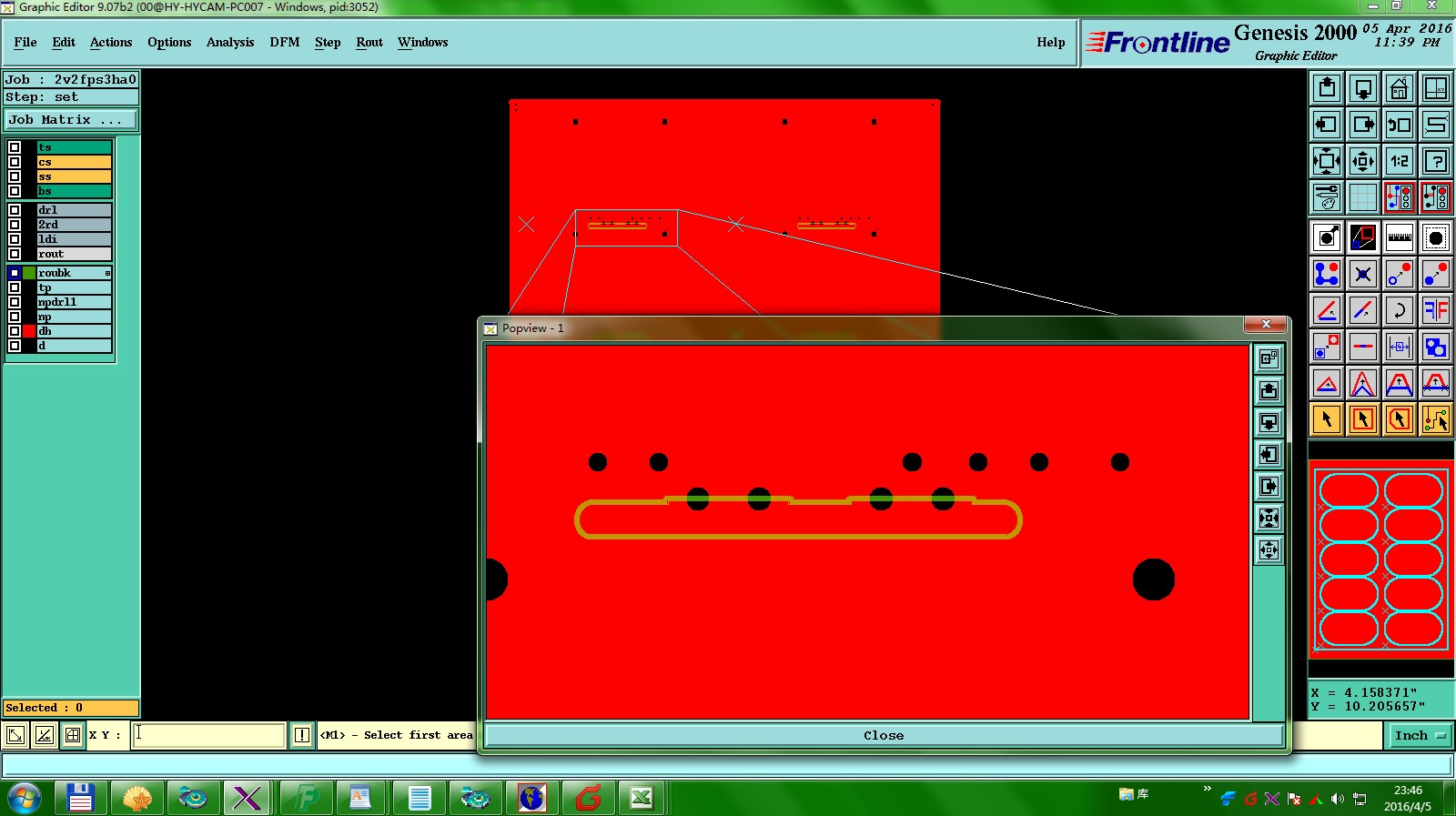1456x816 pixels.
Task: Click the Home view icon
Action: click(1400, 88)
